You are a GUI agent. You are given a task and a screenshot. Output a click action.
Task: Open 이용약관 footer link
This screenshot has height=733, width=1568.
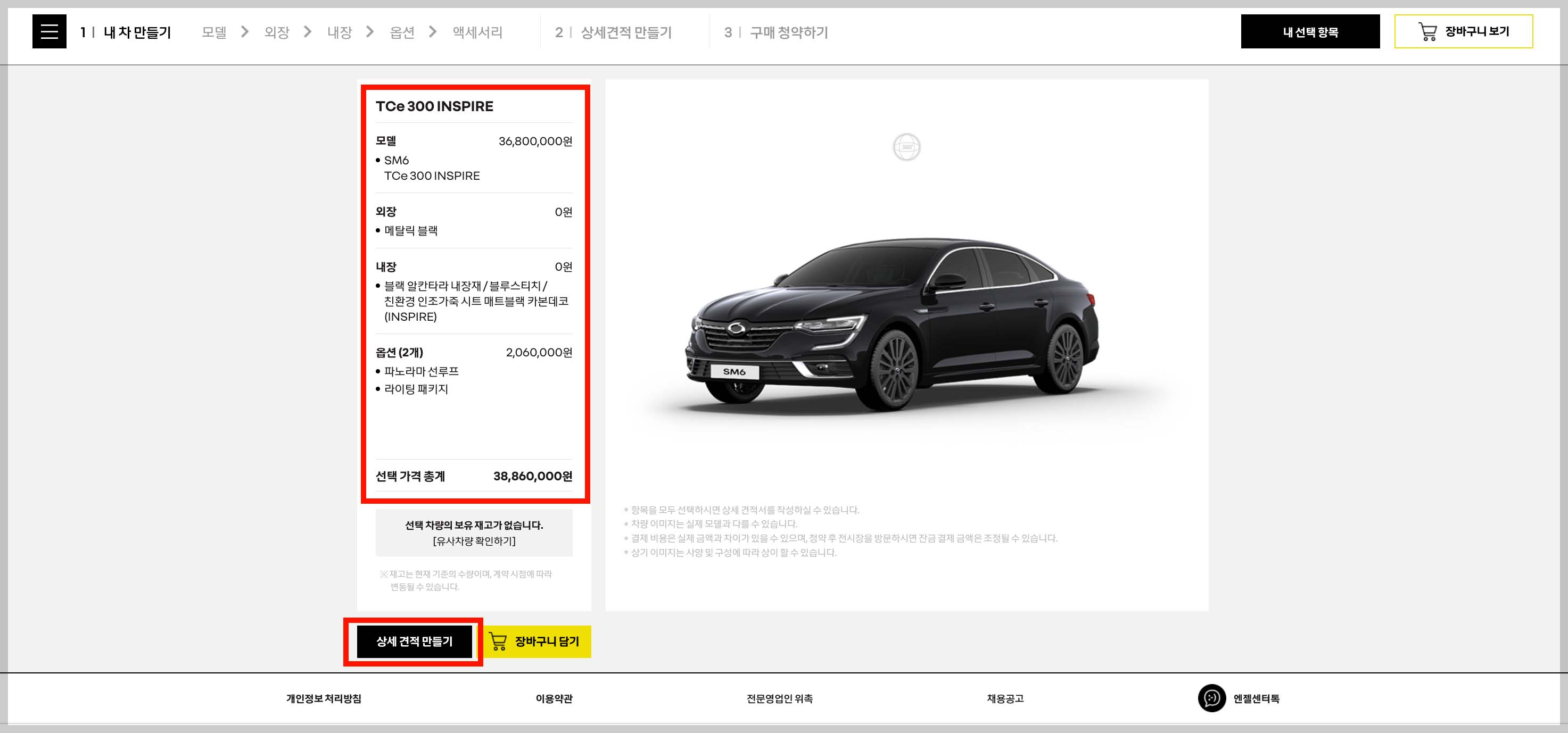click(x=554, y=698)
